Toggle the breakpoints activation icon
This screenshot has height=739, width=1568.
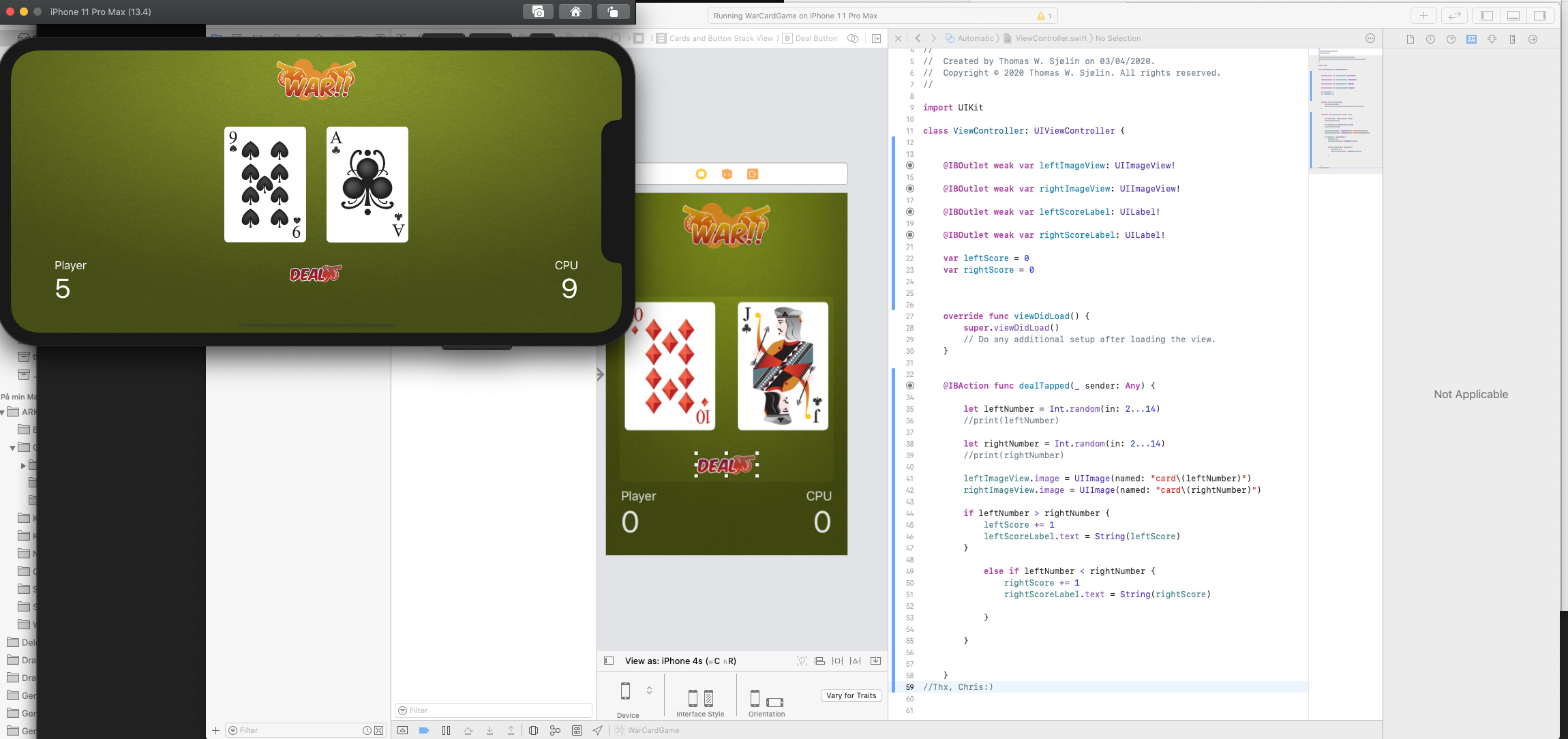tap(423, 730)
